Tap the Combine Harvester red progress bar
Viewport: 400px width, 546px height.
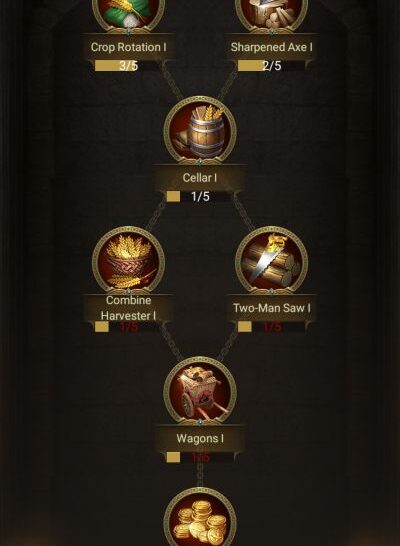click(x=128, y=327)
